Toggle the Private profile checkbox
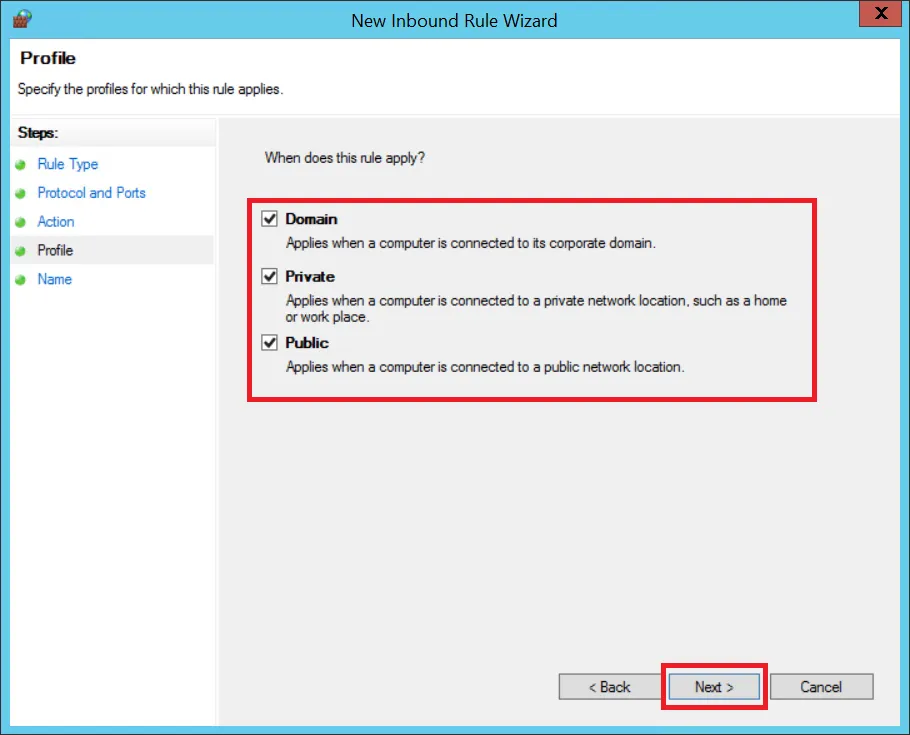This screenshot has width=910, height=735. [x=269, y=276]
